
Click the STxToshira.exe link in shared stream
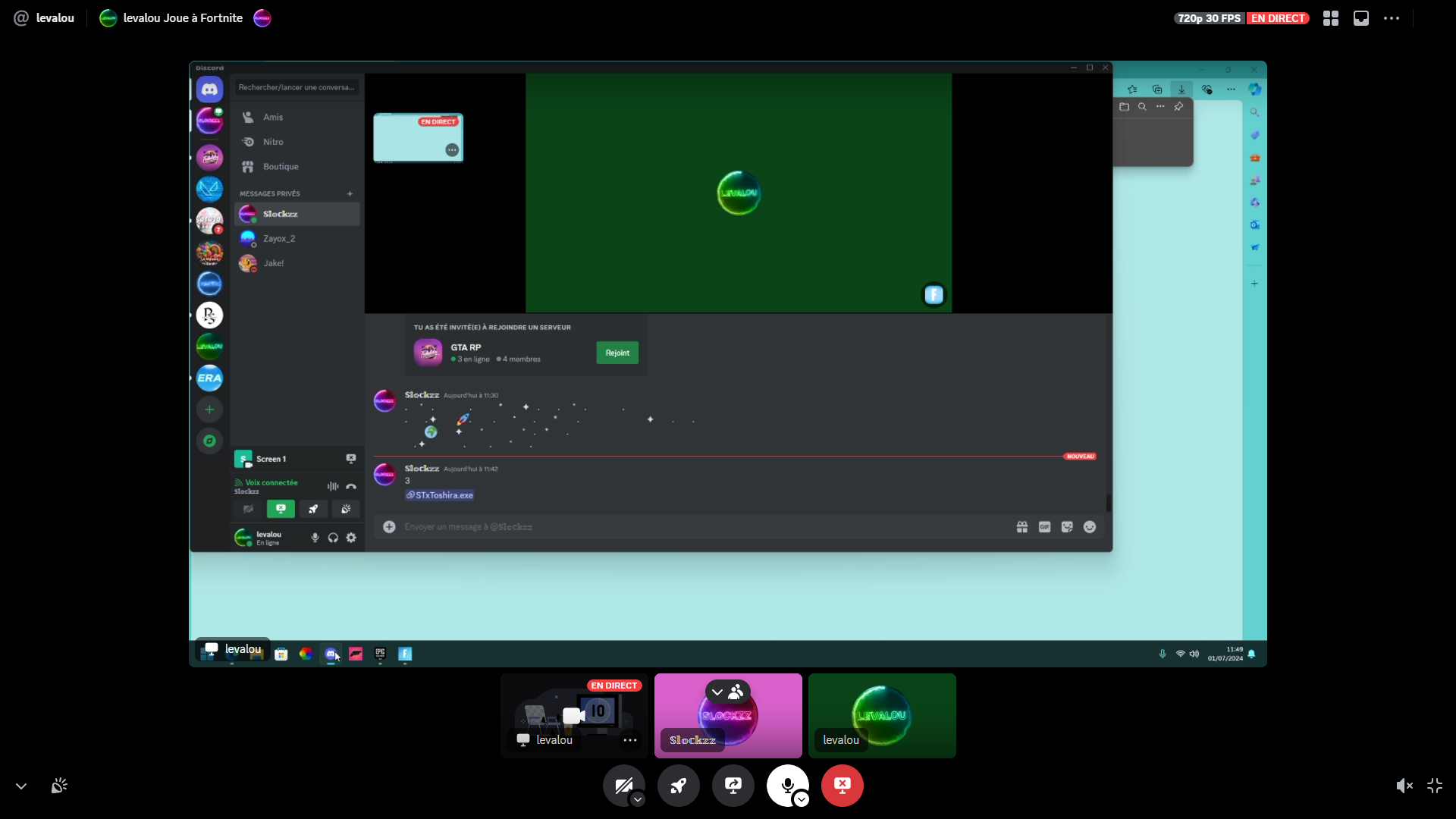coord(440,495)
